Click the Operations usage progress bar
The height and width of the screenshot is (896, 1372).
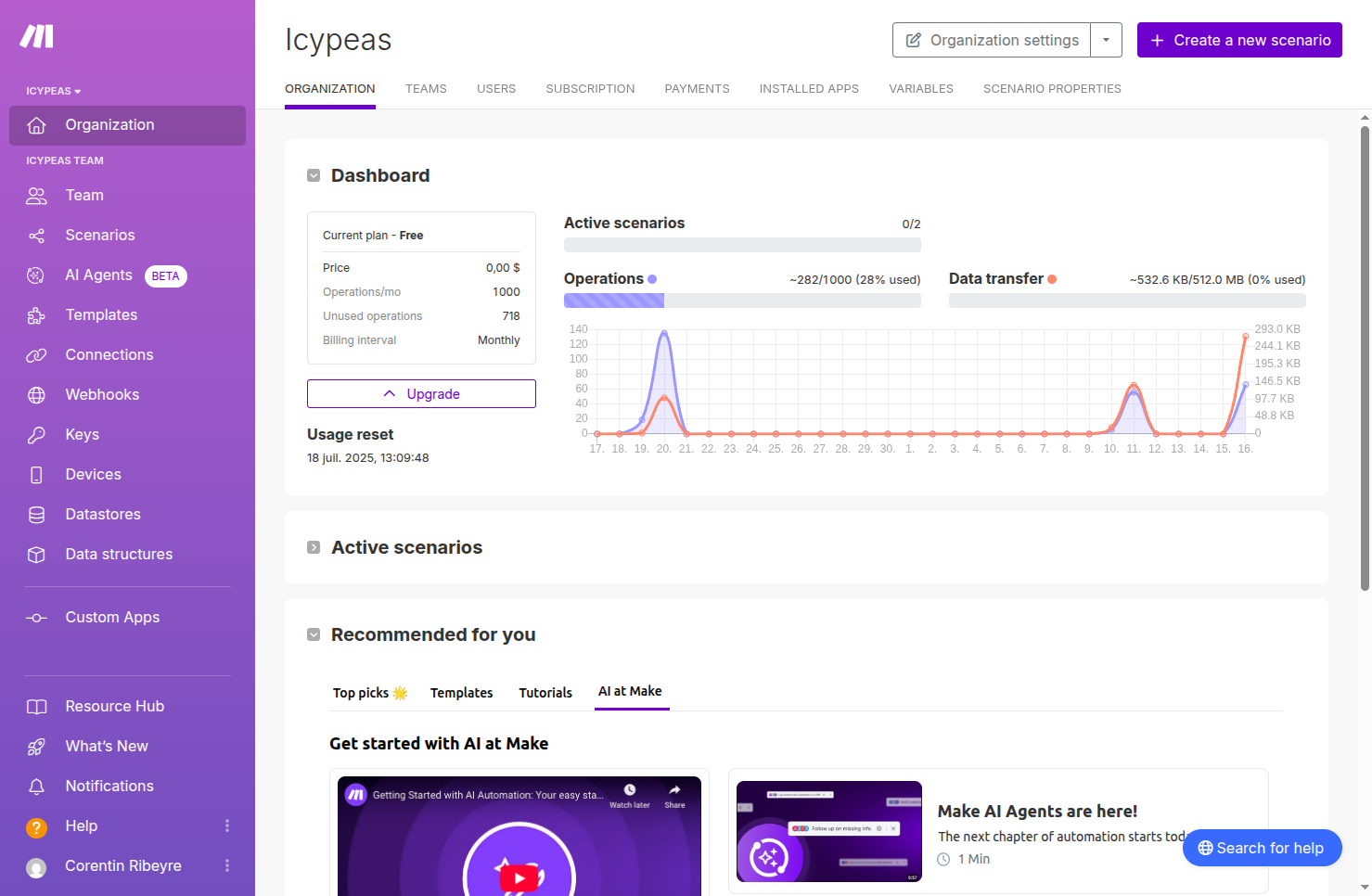coord(742,301)
